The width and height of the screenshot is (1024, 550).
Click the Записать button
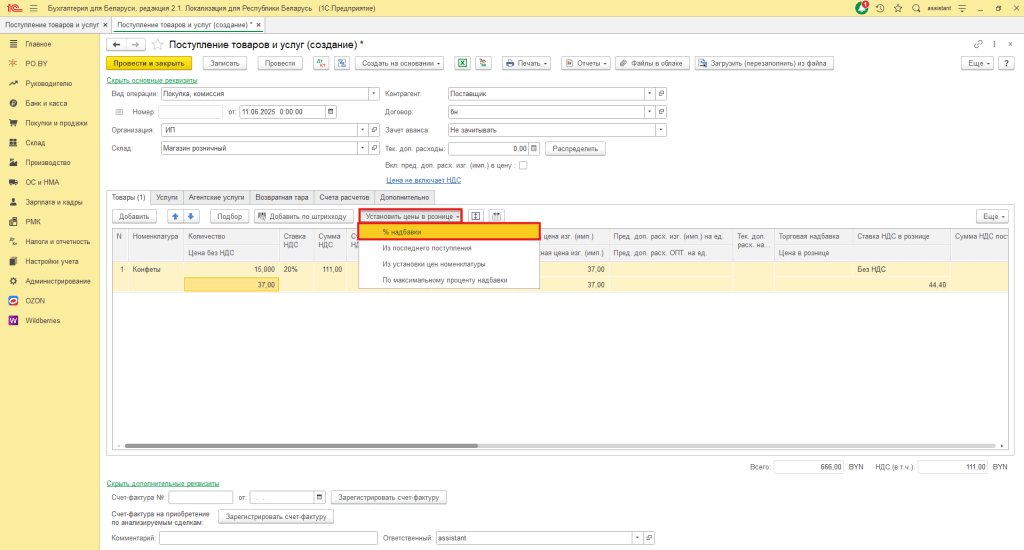tap(225, 63)
